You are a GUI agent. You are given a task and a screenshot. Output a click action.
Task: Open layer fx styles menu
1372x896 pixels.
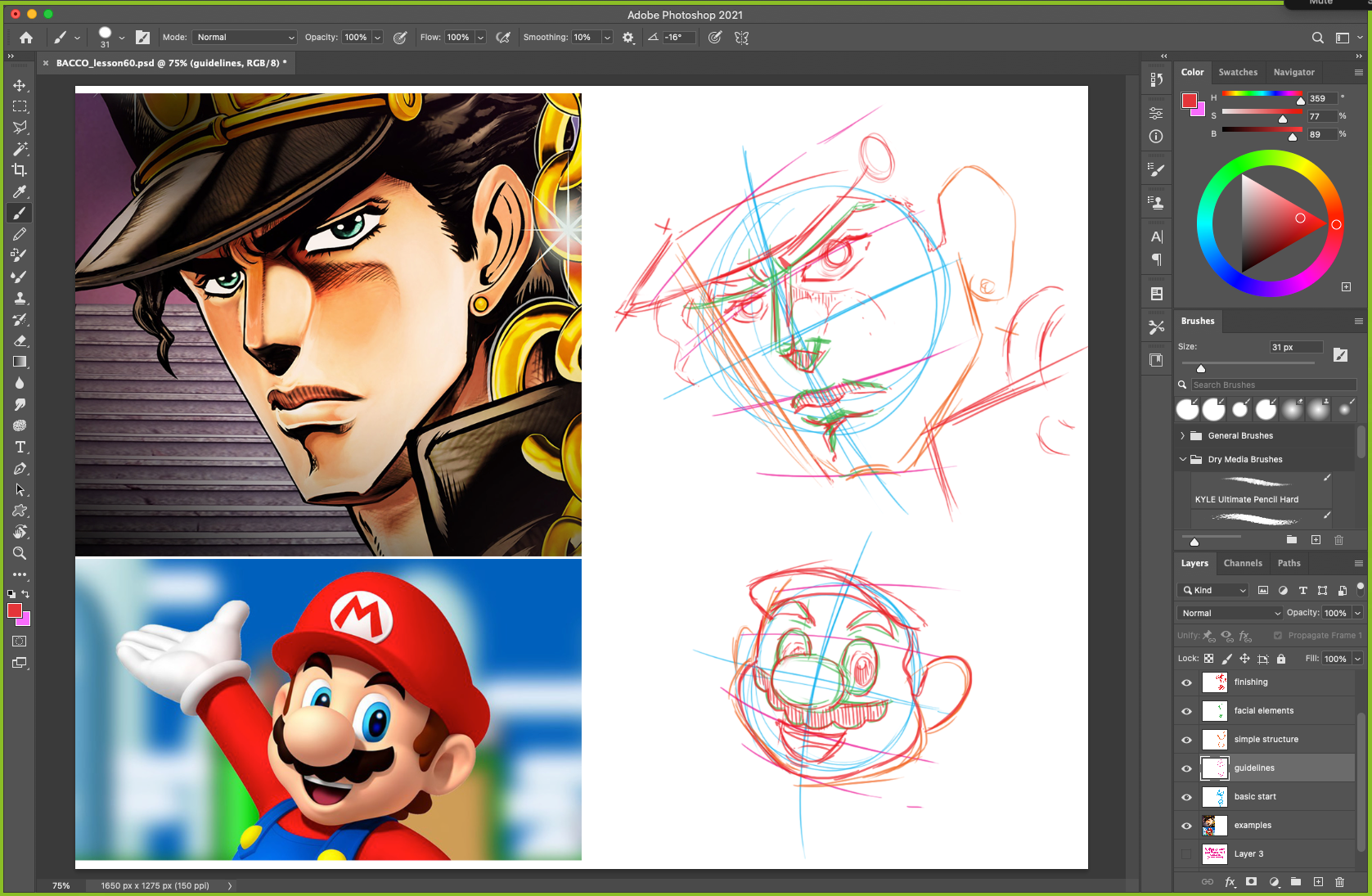(1230, 881)
